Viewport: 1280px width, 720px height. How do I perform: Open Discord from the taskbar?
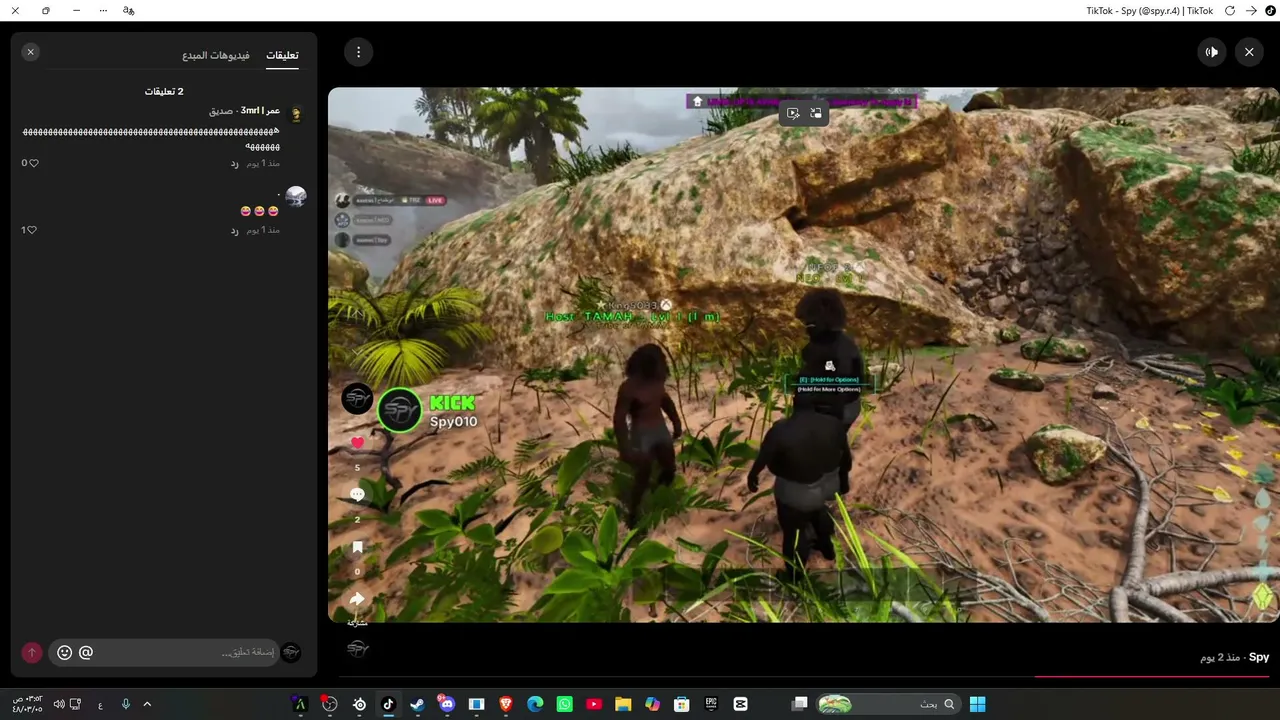coord(447,704)
